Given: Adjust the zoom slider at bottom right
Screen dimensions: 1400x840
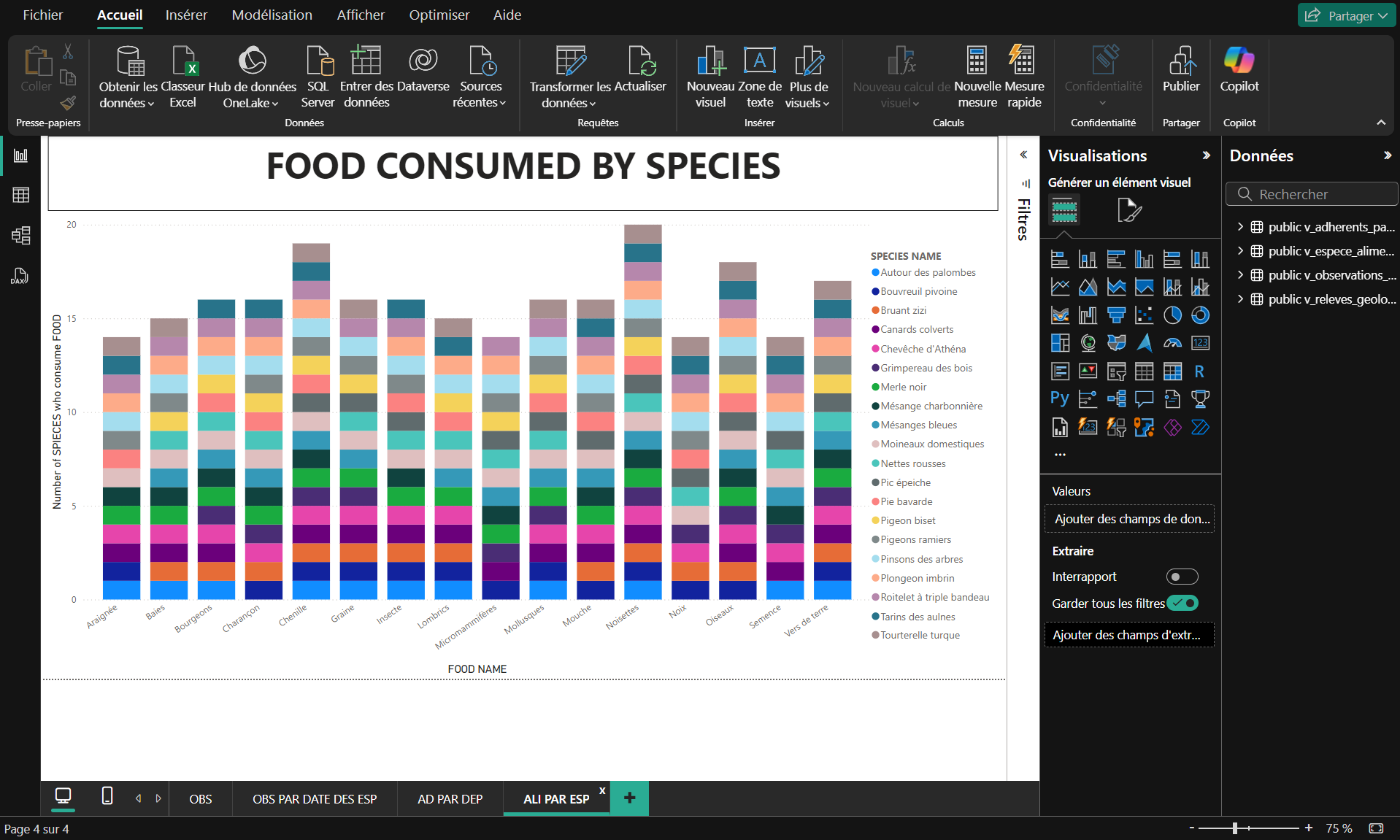Looking at the screenshot, I should [1234, 828].
